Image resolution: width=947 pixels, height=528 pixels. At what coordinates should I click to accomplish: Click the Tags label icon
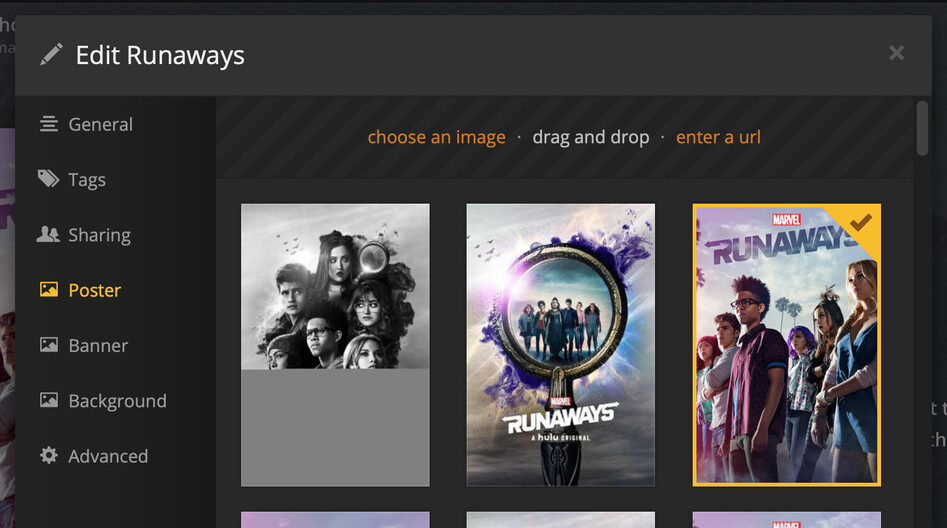coord(48,179)
